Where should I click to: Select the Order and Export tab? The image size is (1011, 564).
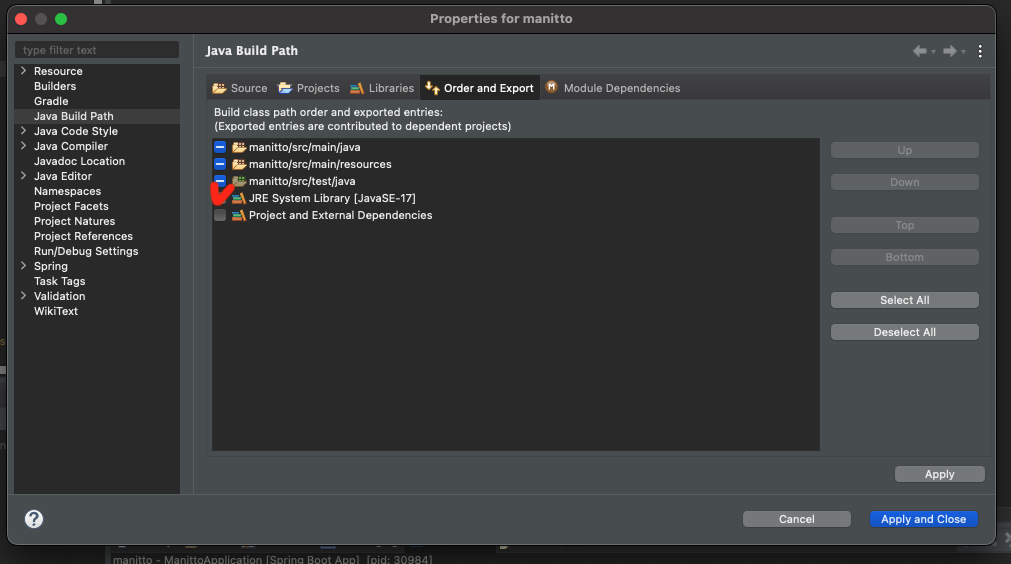480,88
